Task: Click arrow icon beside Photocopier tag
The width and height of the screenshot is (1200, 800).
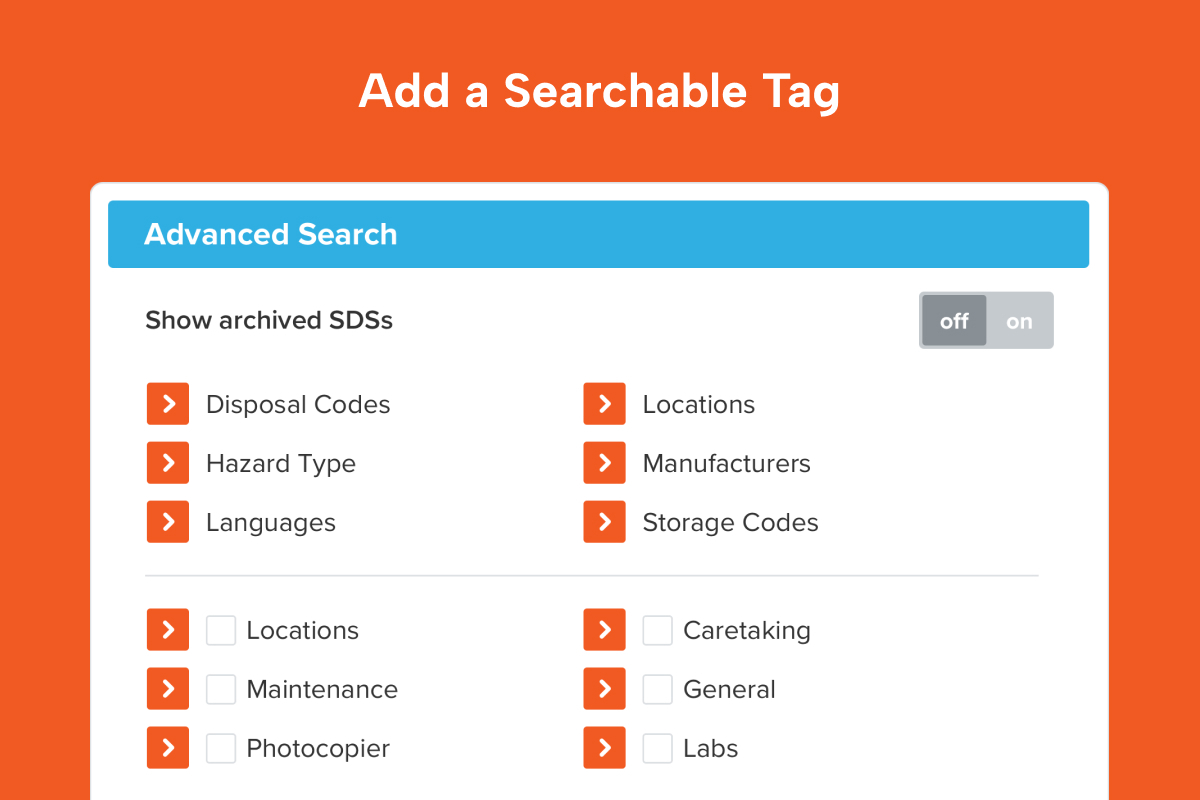Action: (x=168, y=748)
